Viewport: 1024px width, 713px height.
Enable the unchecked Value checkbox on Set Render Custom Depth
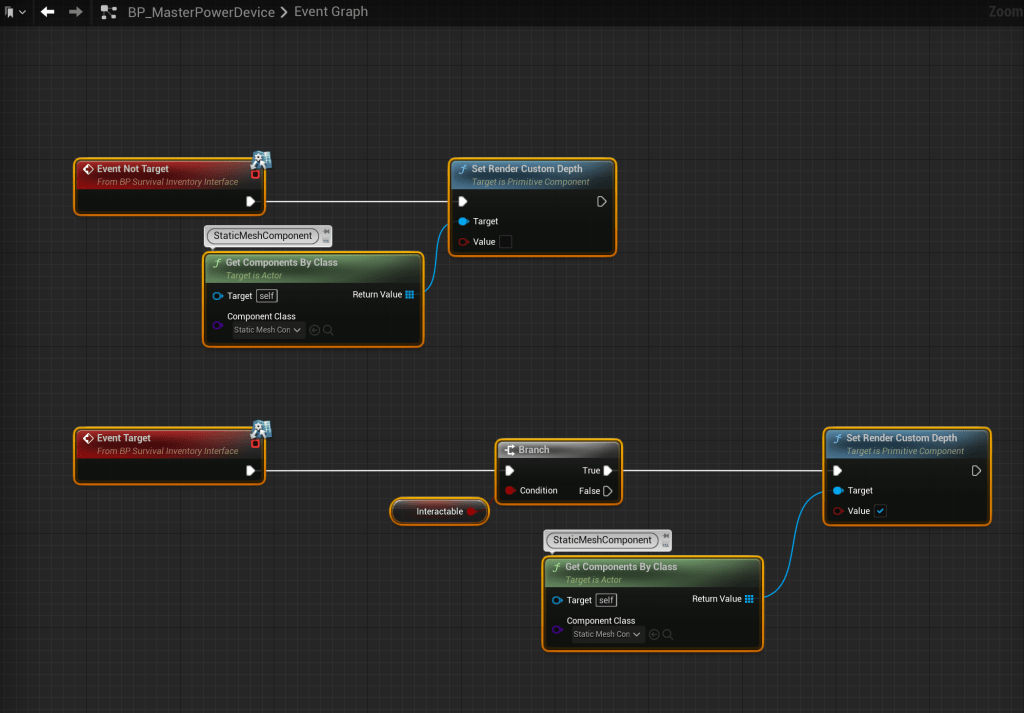(505, 242)
